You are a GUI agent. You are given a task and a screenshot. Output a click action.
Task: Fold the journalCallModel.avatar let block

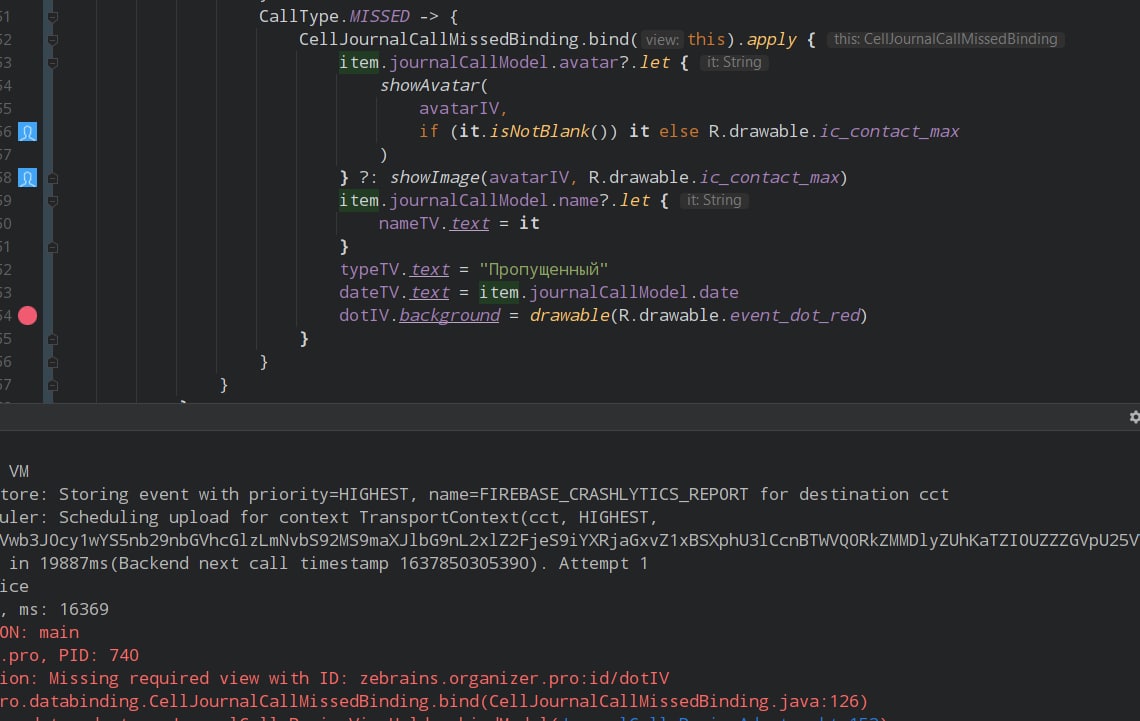pos(52,63)
